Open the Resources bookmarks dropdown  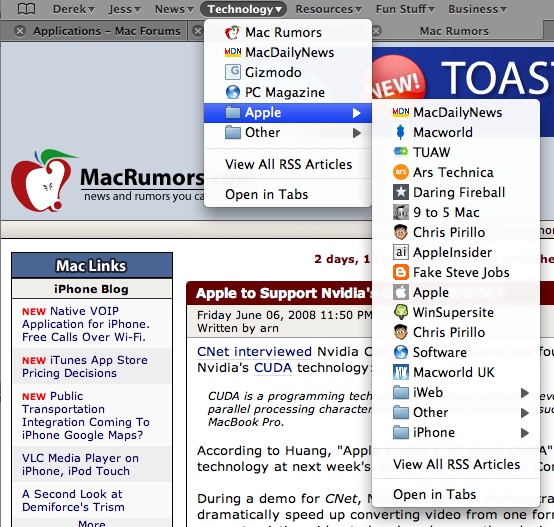coord(328,9)
